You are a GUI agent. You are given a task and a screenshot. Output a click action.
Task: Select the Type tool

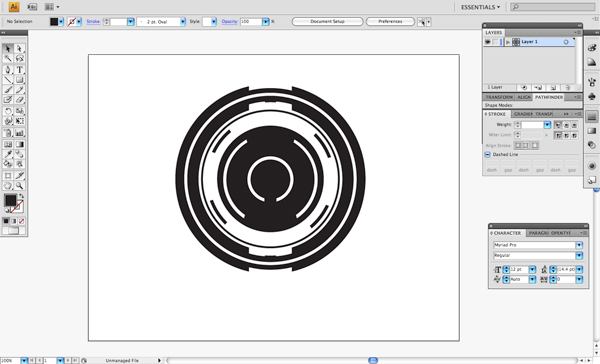20,70
